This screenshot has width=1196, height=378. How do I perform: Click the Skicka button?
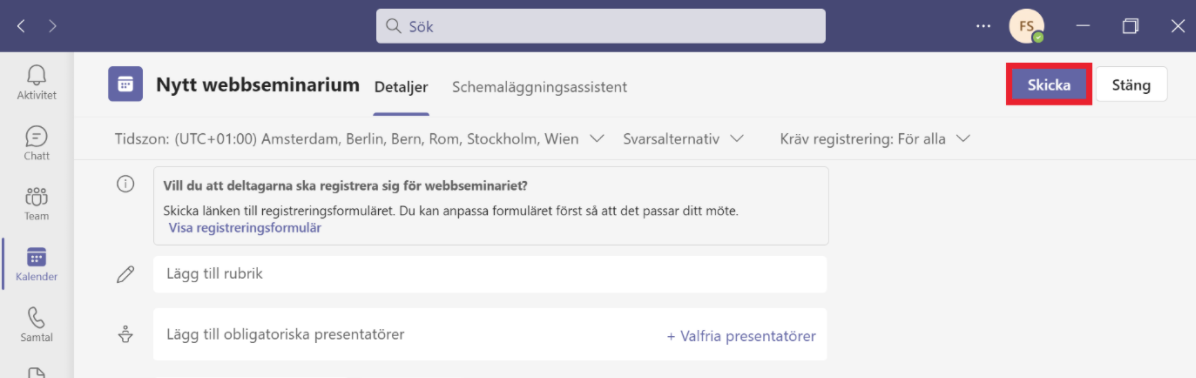coord(1050,85)
